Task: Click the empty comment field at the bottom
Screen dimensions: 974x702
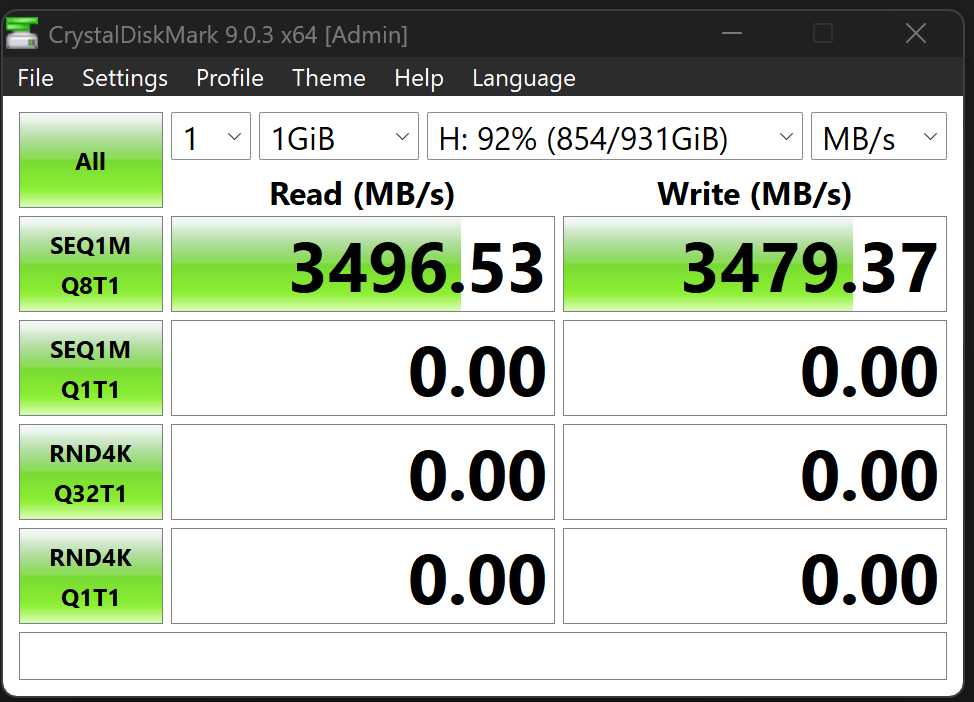Action: pyautogui.click(x=483, y=656)
